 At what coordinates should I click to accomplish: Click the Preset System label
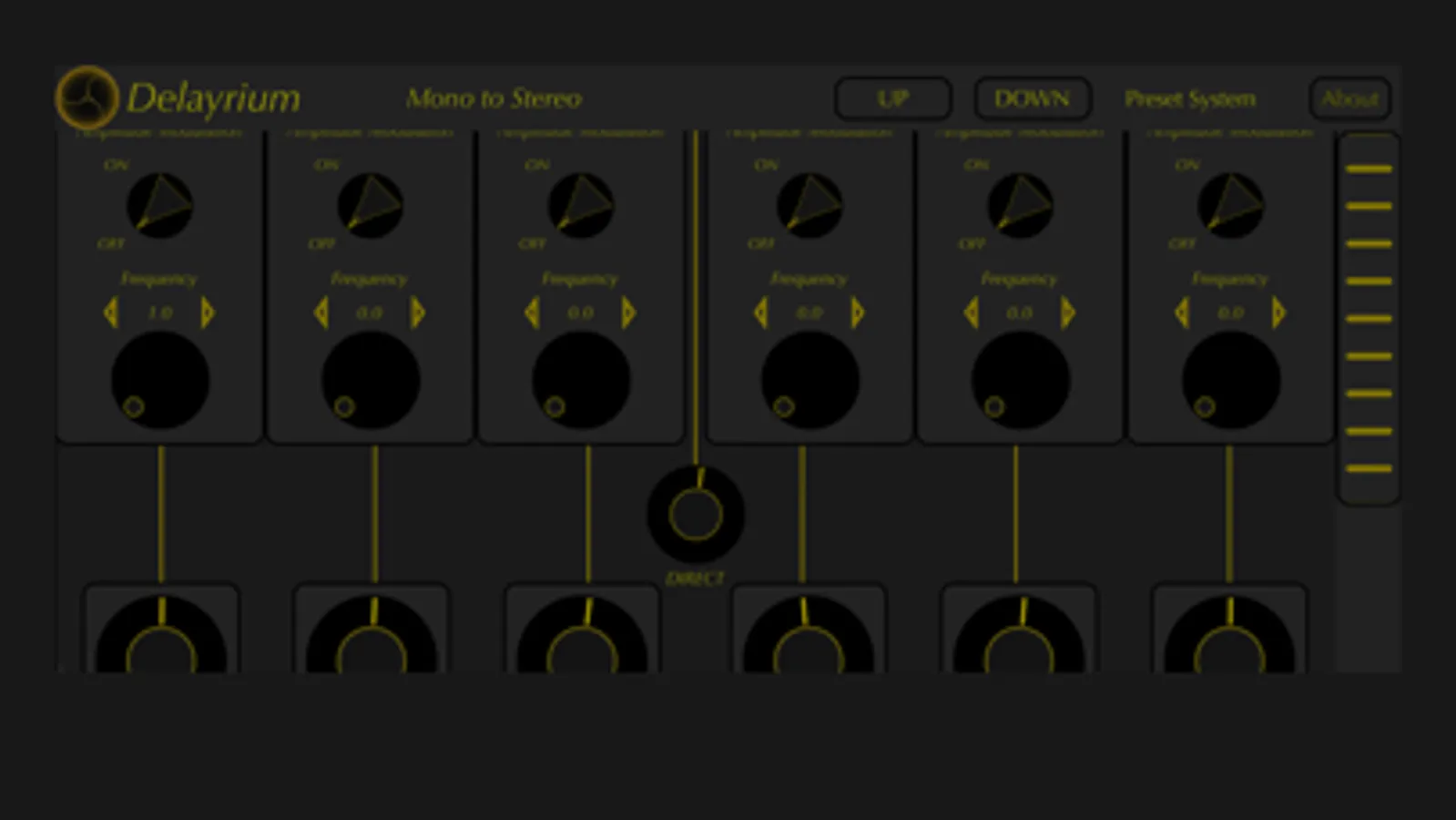[1190, 98]
